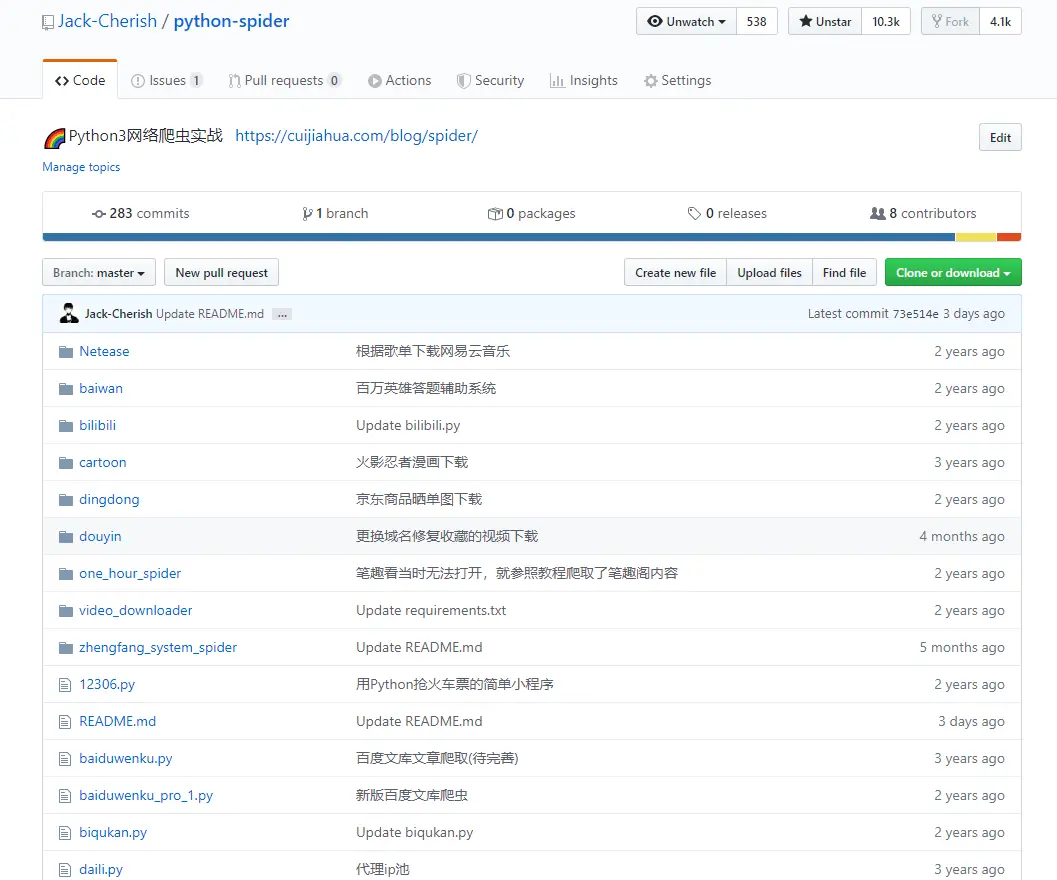
Task: Open the Actions tab icon
Action: 375,81
